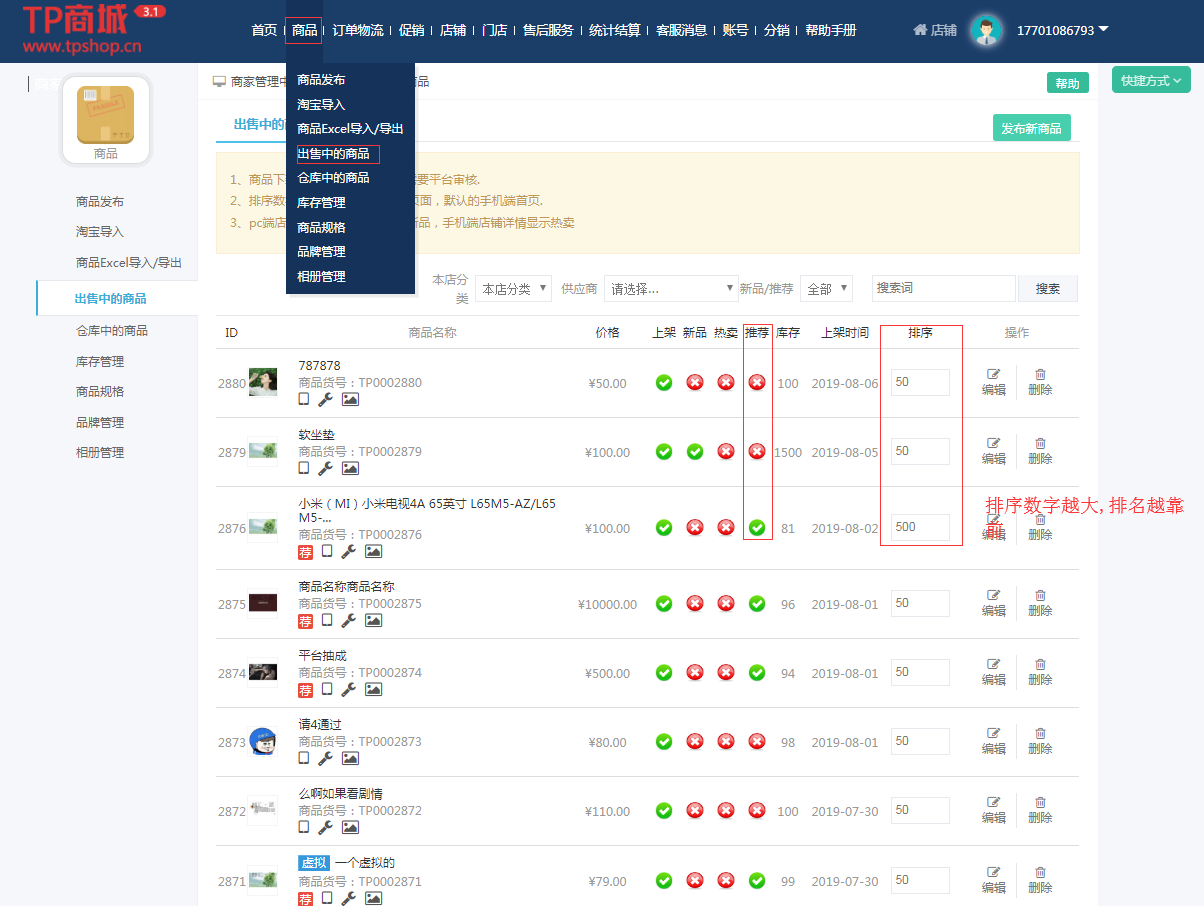The width and height of the screenshot is (1204, 906).
Task: Open the 订单物流 top menu item
Action: [x=357, y=31]
